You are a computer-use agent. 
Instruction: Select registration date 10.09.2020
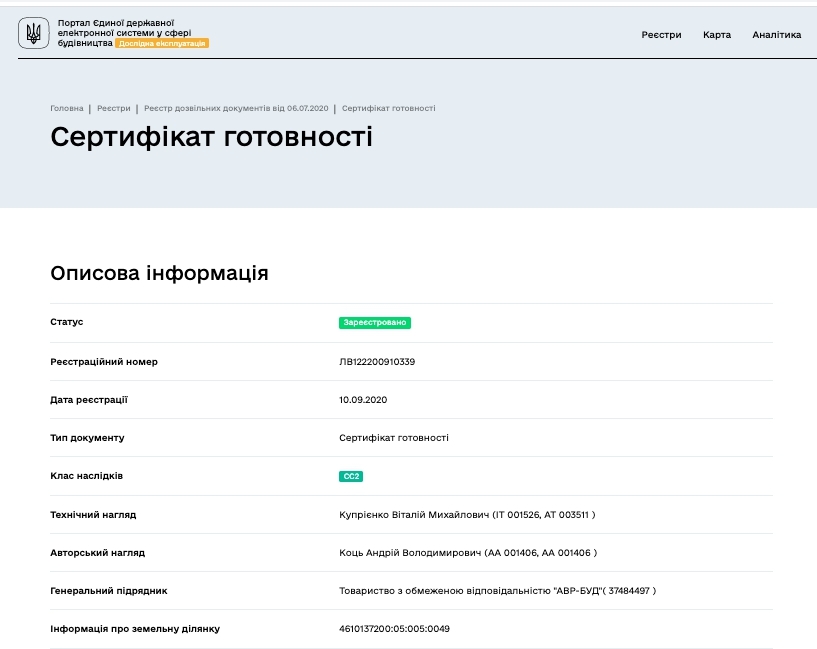coord(363,400)
